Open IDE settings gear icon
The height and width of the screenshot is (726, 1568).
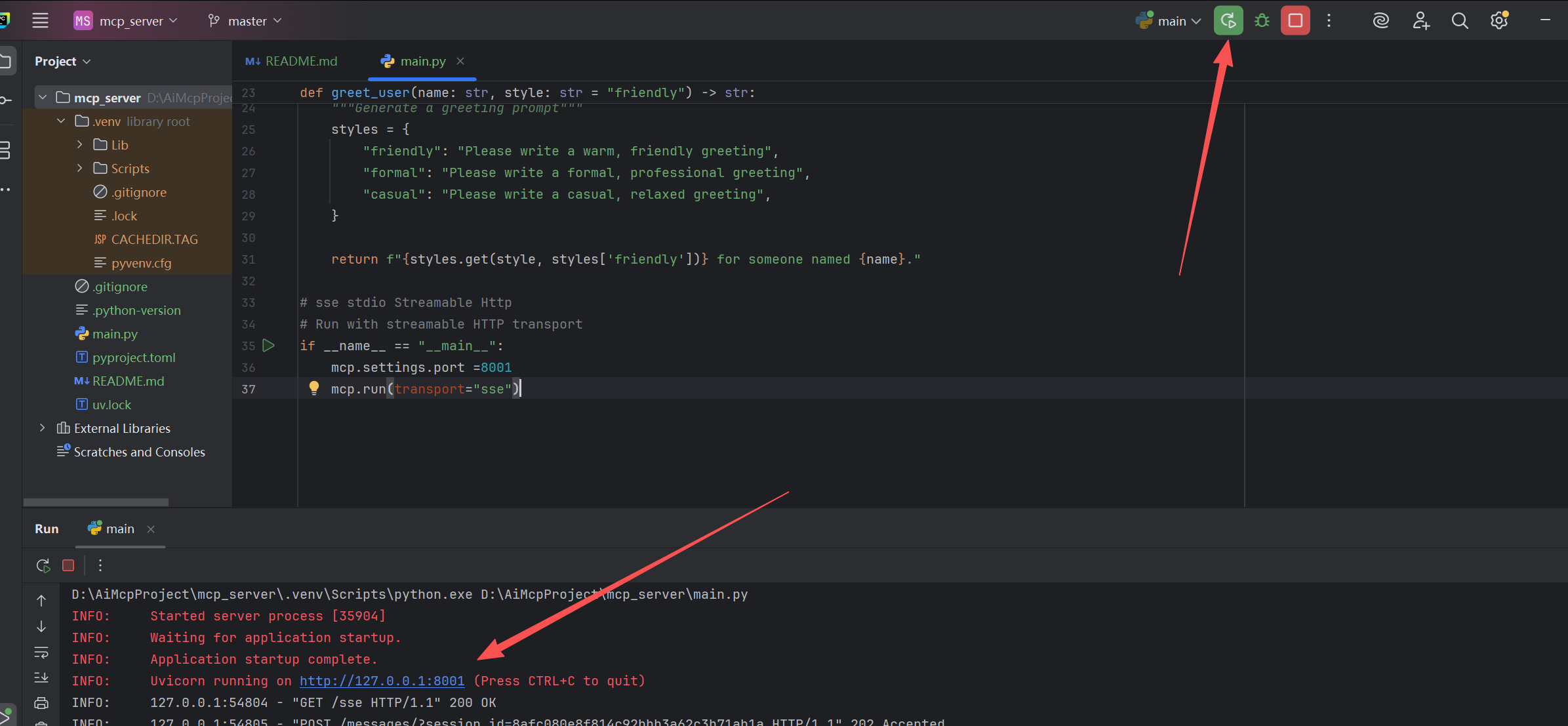[x=1499, y=20]
